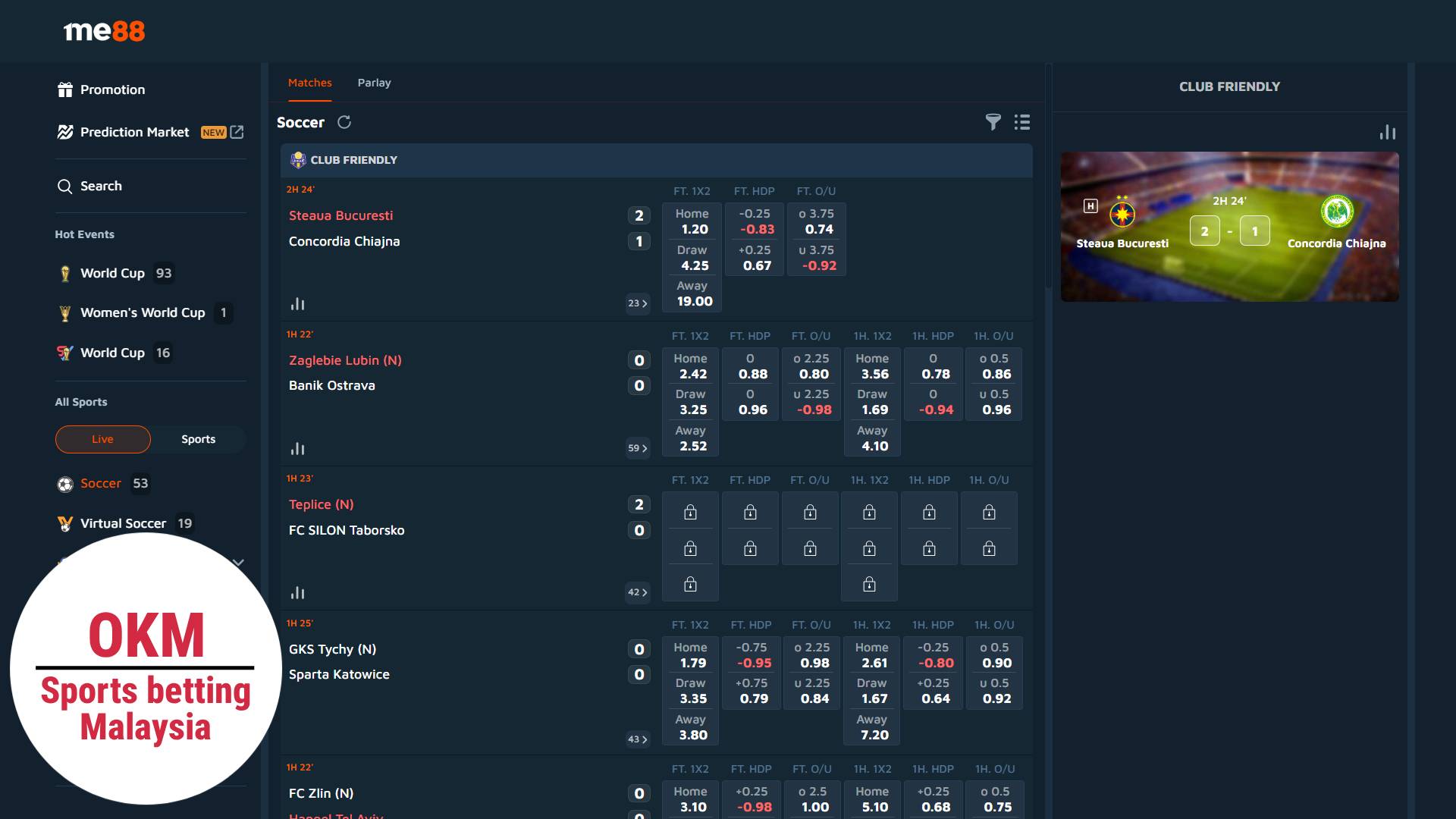Open Prediction Market link
This screenshot has height=819, width=1456.
134,132
